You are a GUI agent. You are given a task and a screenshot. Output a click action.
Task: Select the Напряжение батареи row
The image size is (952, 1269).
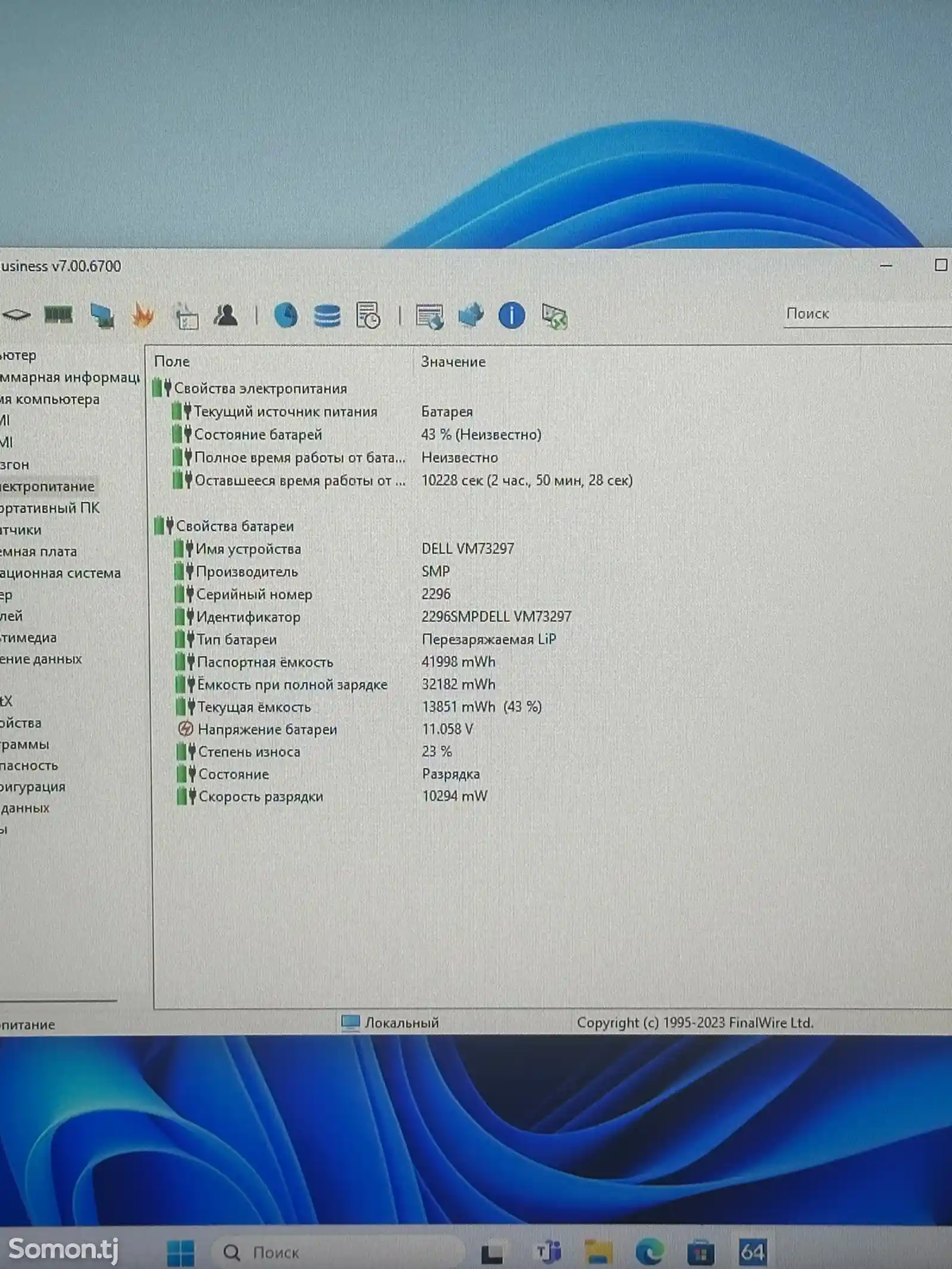pyautogui.click(x=326, y=729)
